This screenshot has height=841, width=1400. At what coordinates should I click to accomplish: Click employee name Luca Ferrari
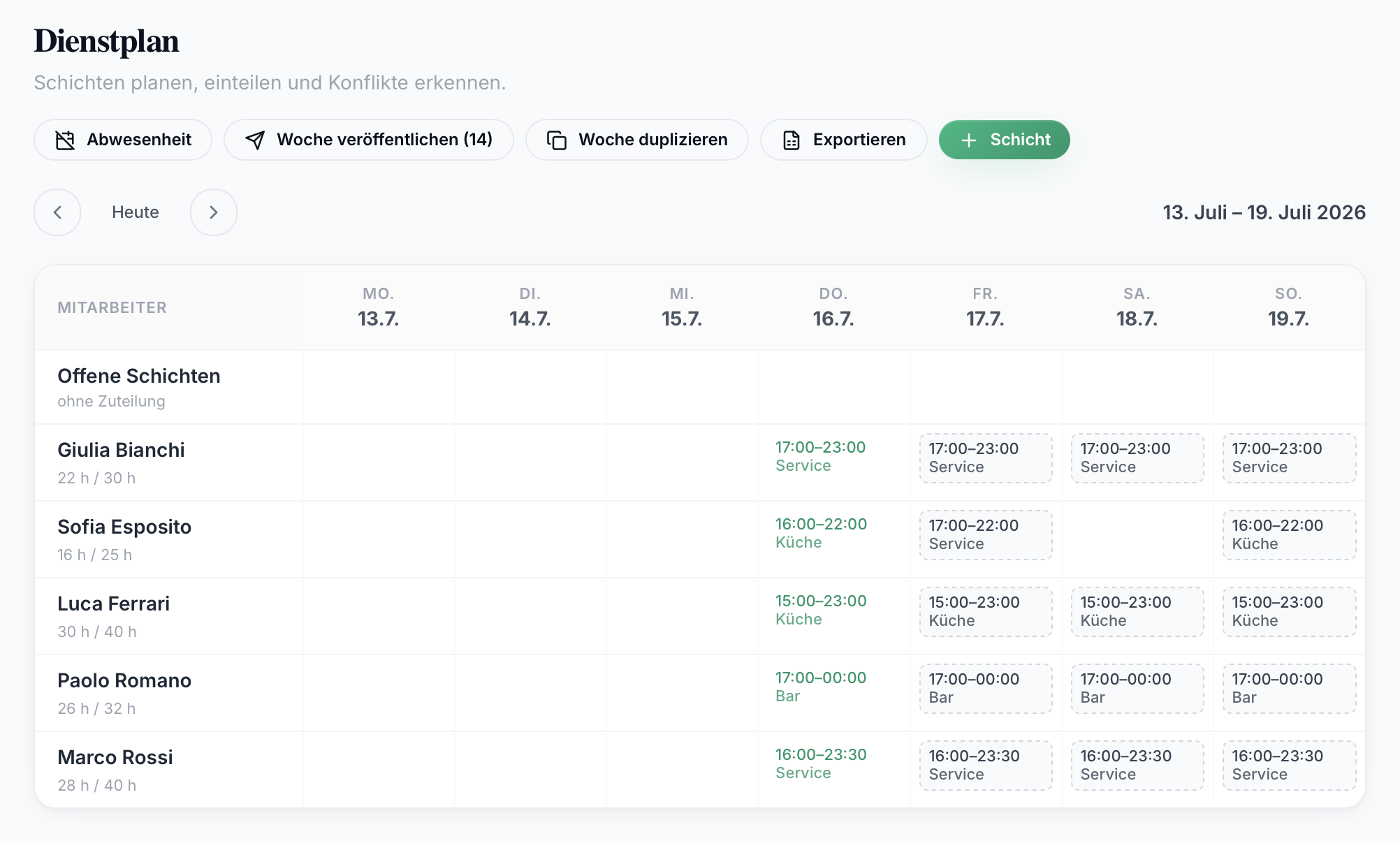(x=113, y=604)
